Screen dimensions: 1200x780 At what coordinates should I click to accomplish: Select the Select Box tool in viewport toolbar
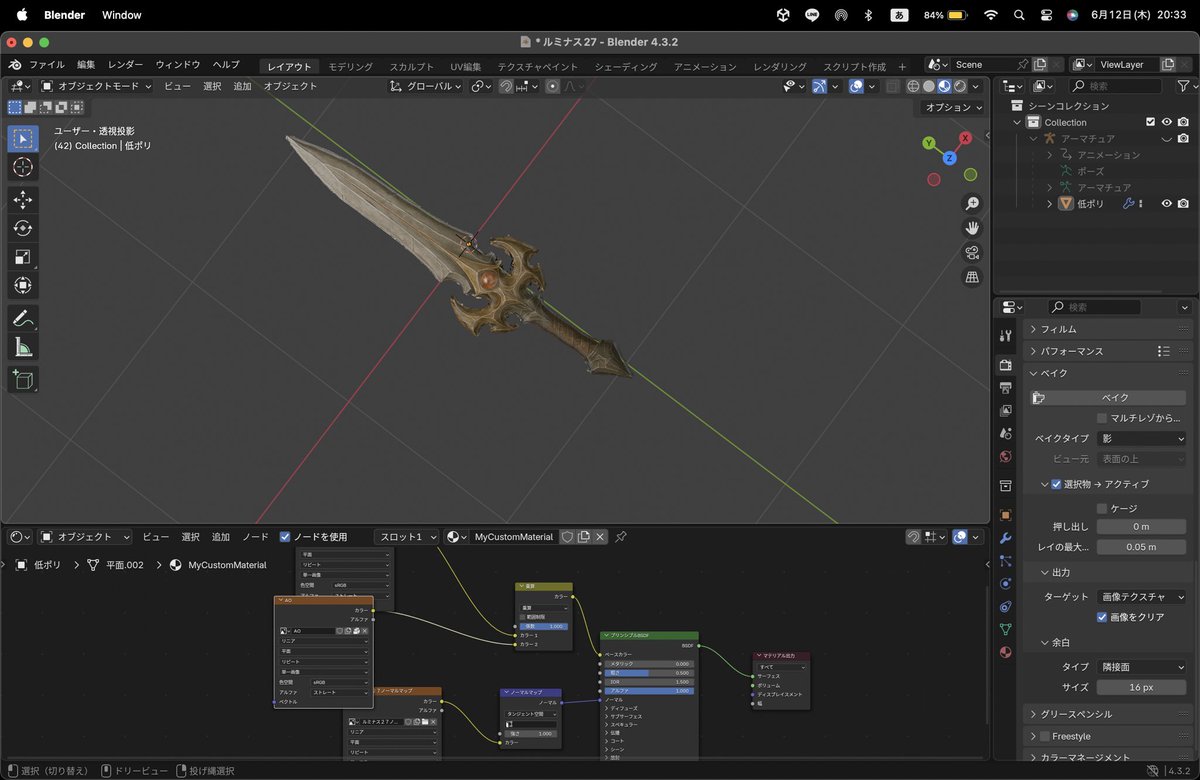pos(23,138)
